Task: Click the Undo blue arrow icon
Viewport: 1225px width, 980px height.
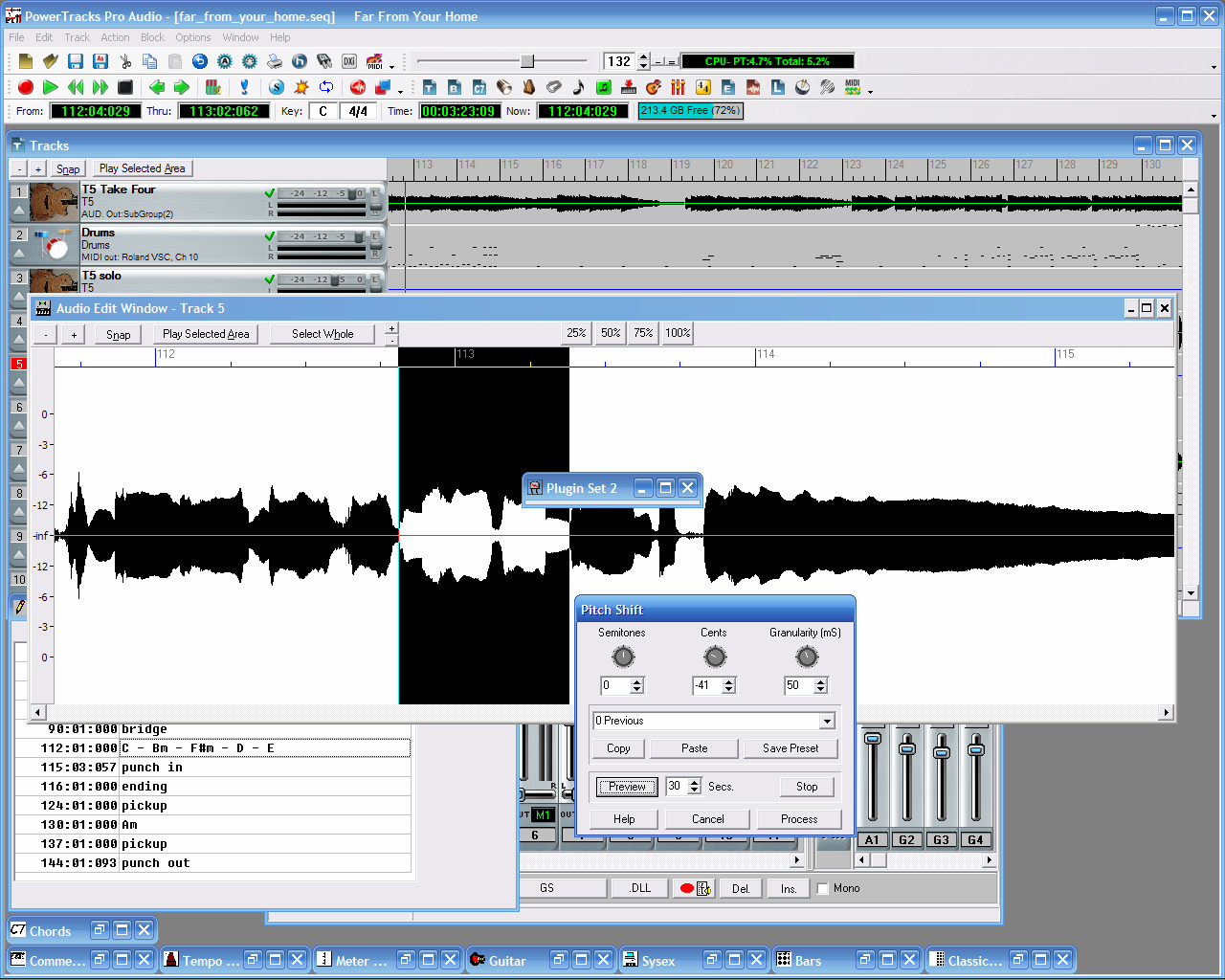Action: [200, 61]
